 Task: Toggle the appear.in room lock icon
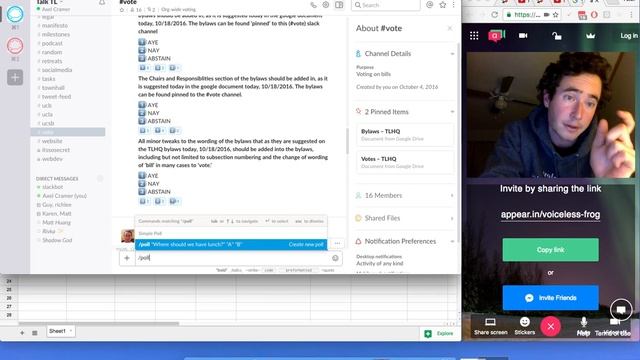coord(557,36)
